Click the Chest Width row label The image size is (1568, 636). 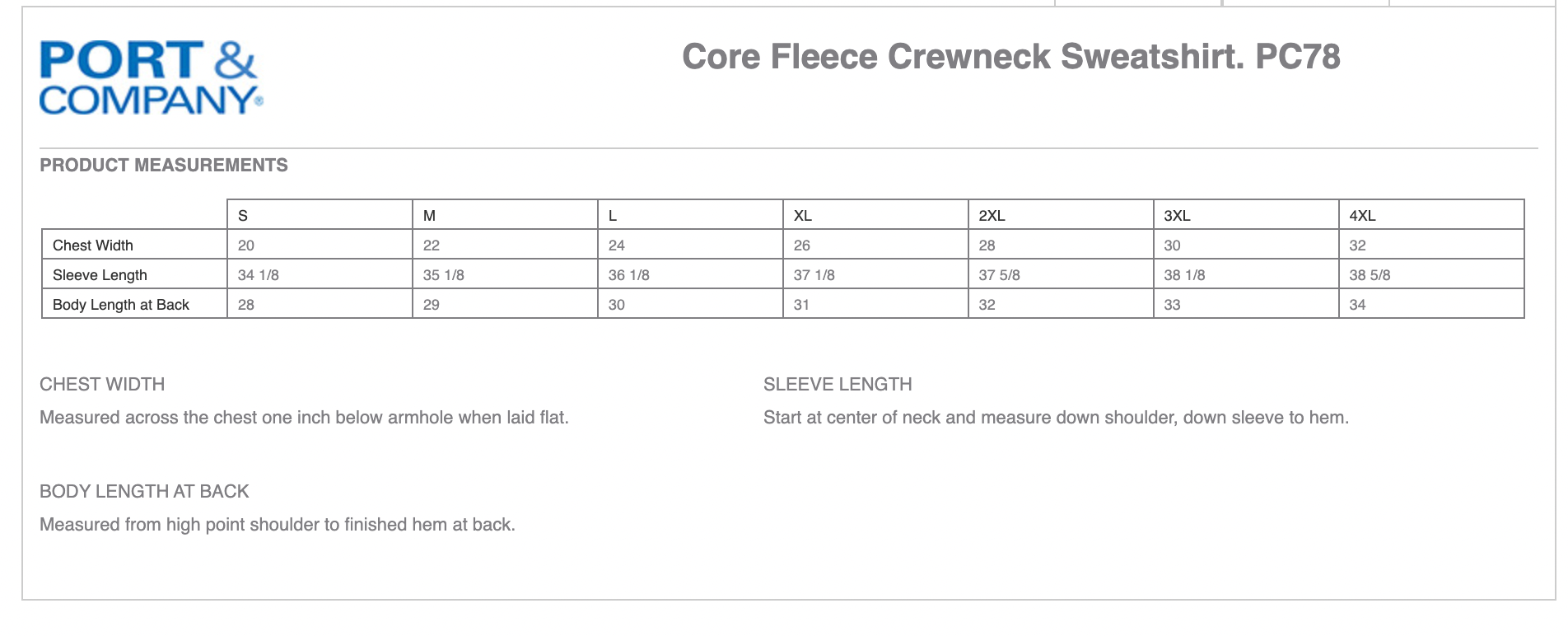click(x=93, y=246)
